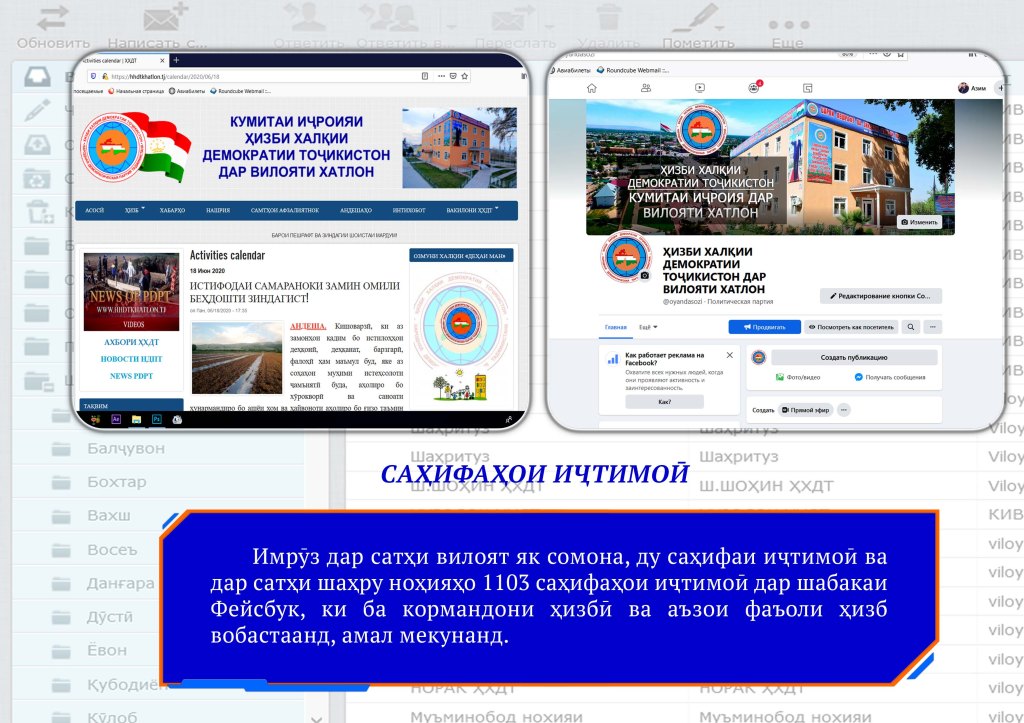The image size is (1024, 723).
Task: Click the Facebook Friends icon
Action: (646, 88)
